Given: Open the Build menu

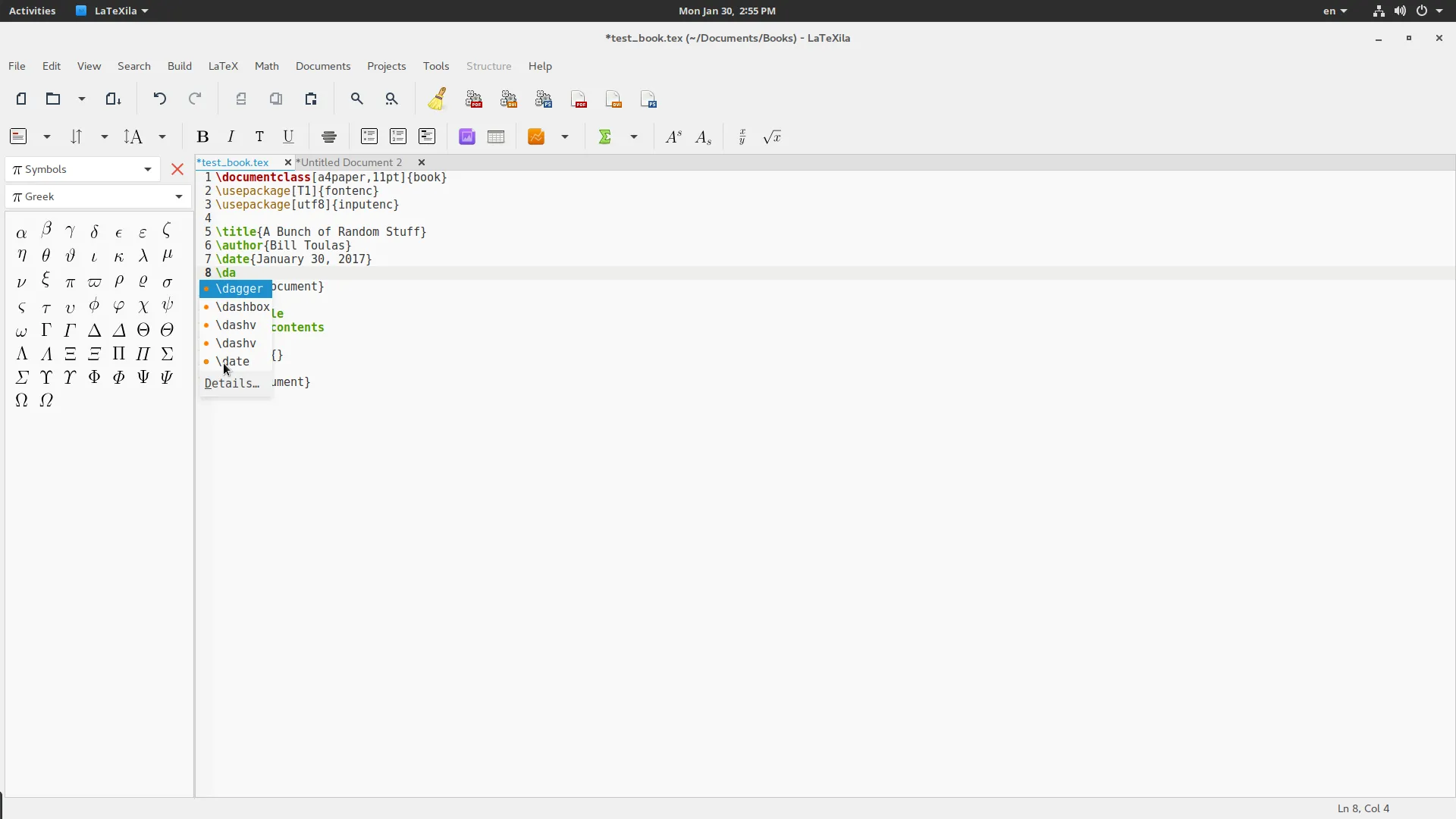Looking at the screenshot, I should pyautogui.click(x=179, y=67).
